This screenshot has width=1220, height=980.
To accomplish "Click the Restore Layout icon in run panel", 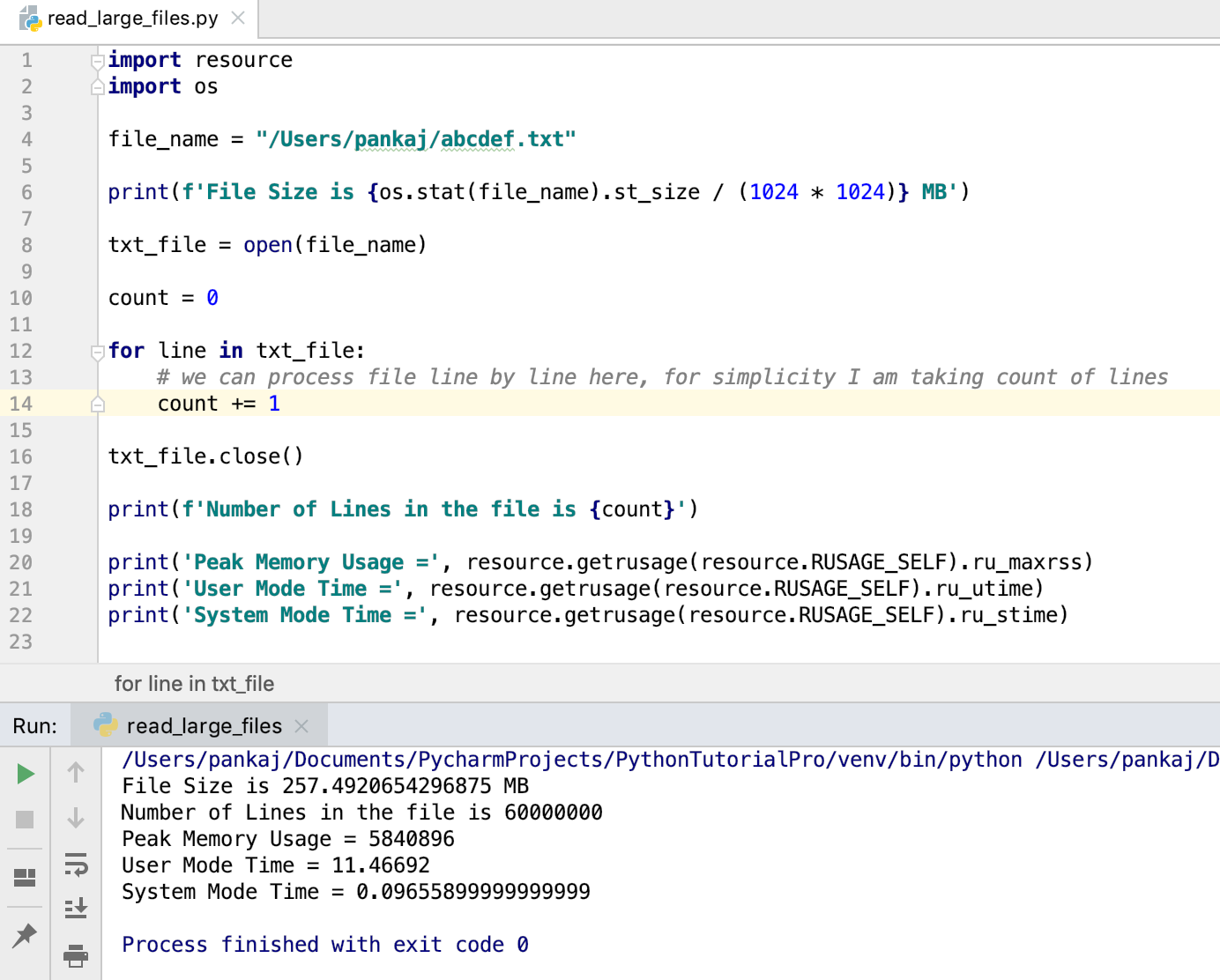I will point(25,876).
